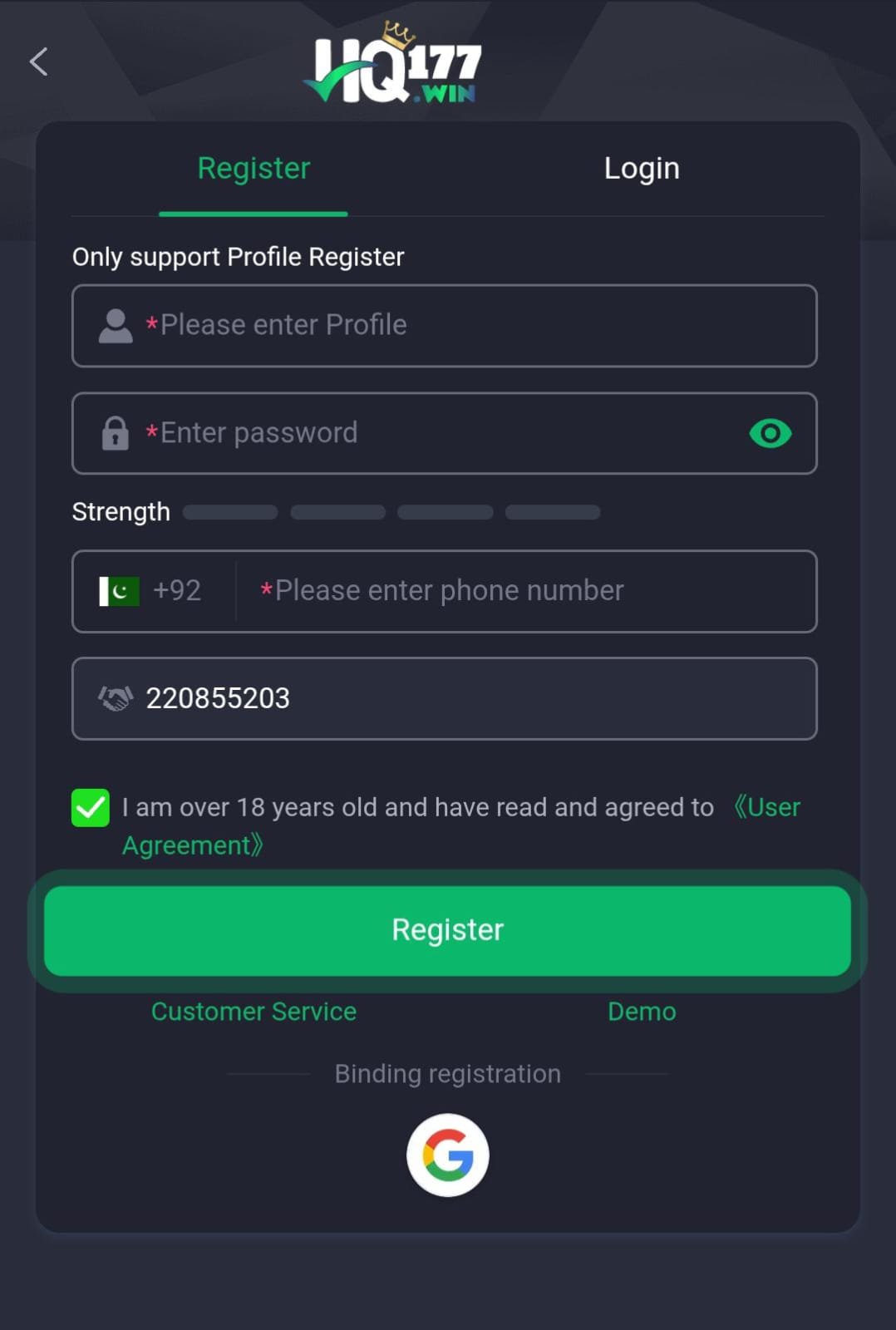This screenshot has height=1330, width=896.
Task: Click the padlock icon in the password field
Action: point(116,433)
